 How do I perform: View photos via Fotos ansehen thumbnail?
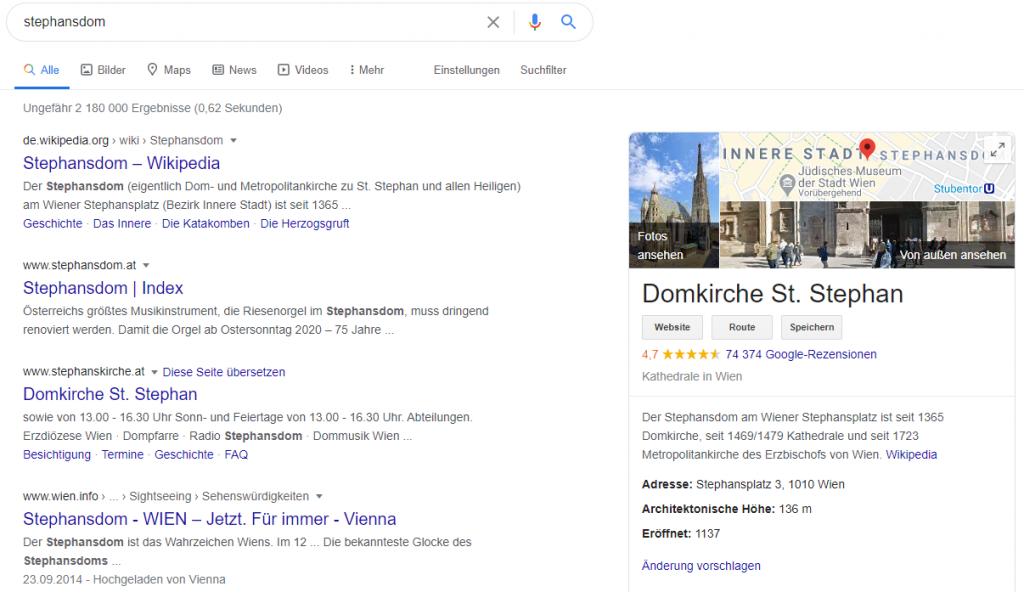point(674,201)
